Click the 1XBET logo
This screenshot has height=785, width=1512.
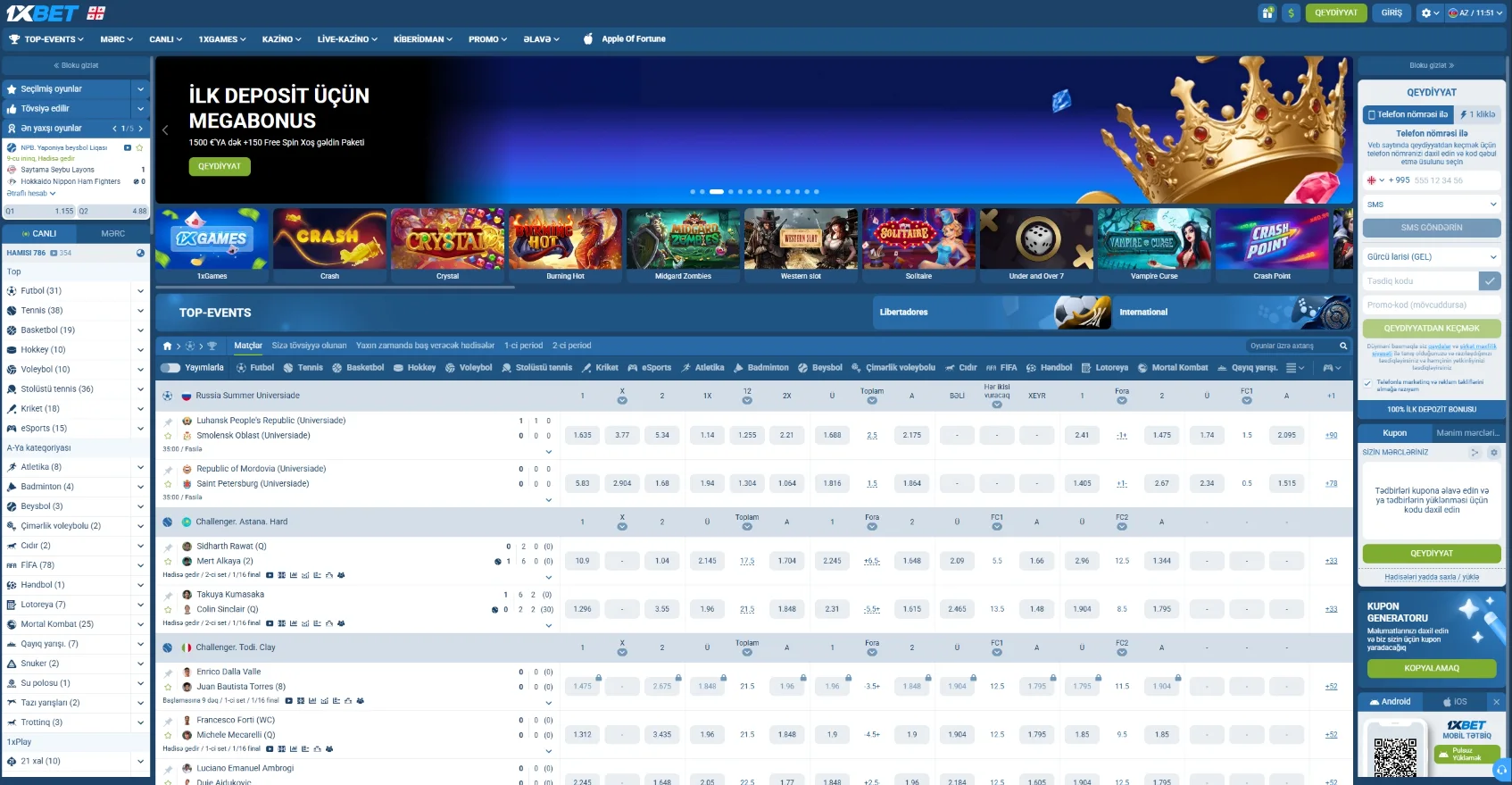point(43,13)
